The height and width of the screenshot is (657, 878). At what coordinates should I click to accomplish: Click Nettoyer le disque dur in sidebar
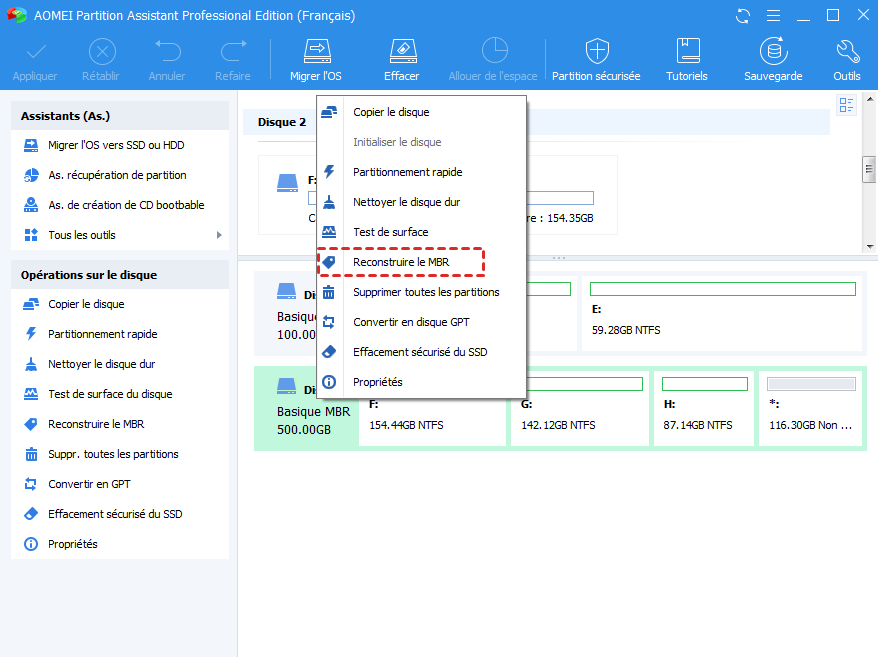tap(101, 364)
